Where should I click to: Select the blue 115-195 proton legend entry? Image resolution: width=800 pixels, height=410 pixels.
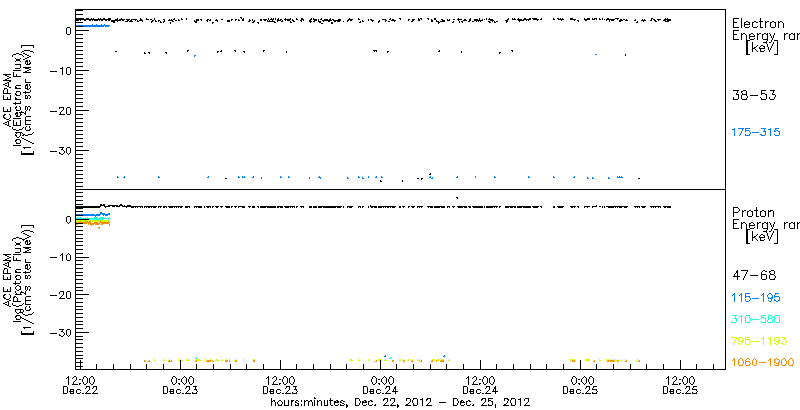[756, 298]
